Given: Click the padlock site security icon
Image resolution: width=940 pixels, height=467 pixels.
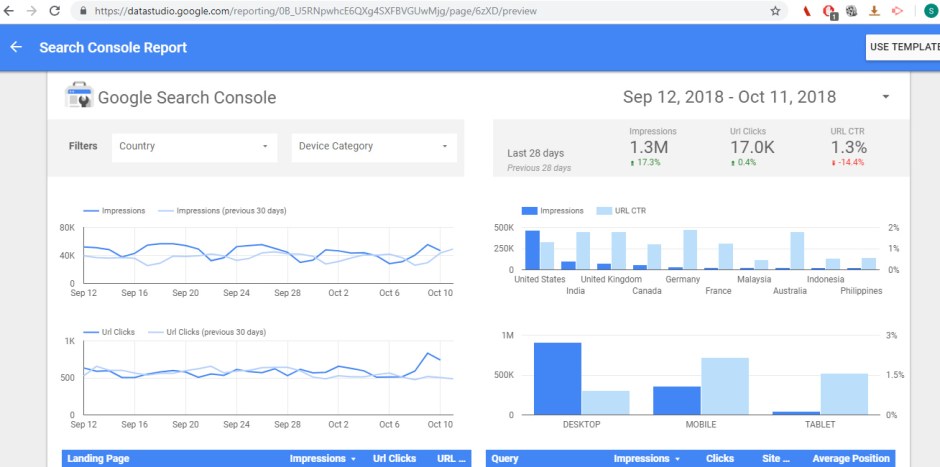Looking at the screenshot, I should [x=82, y=11].
